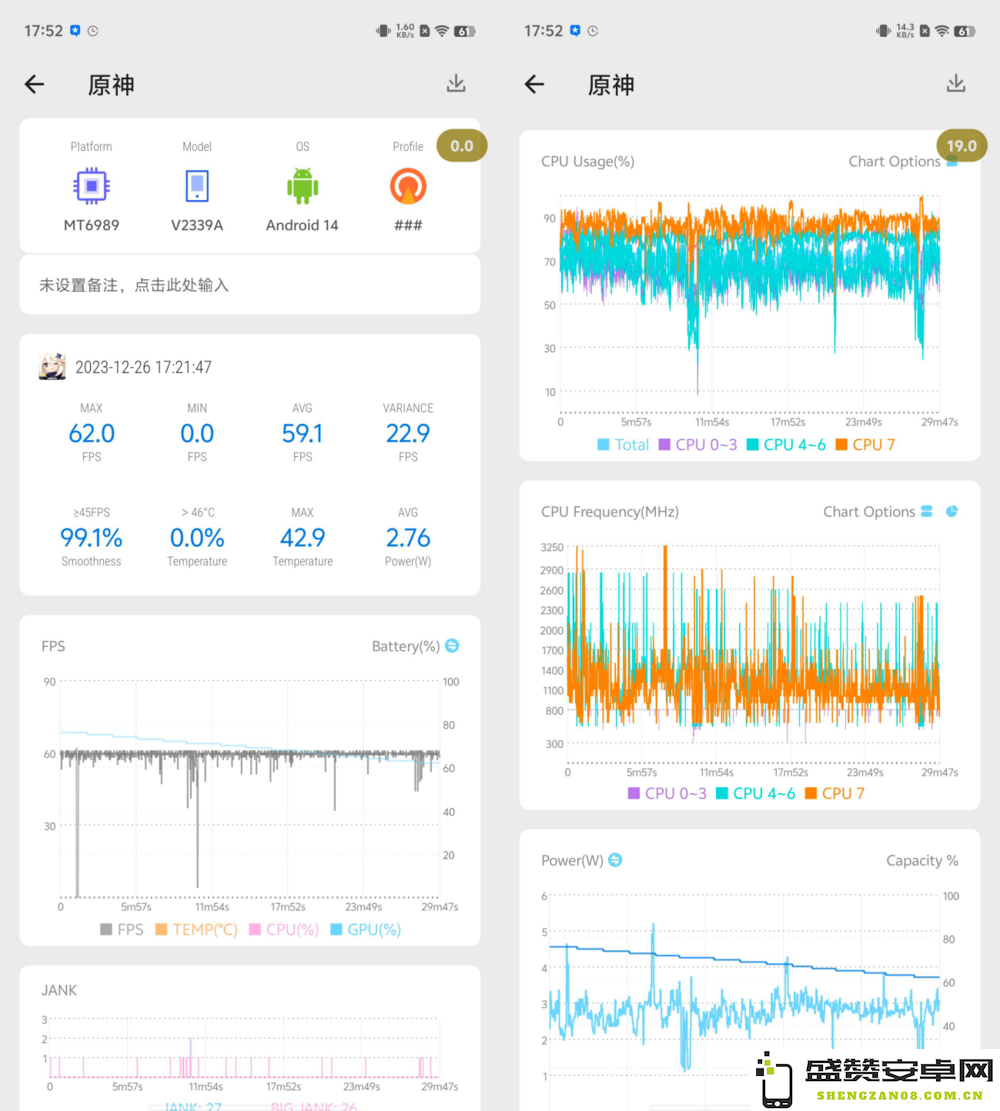Tap the Smoothness value 99.1%
The height and width of the screenshot is (1111, 1000).
click(x=91, y=538)
